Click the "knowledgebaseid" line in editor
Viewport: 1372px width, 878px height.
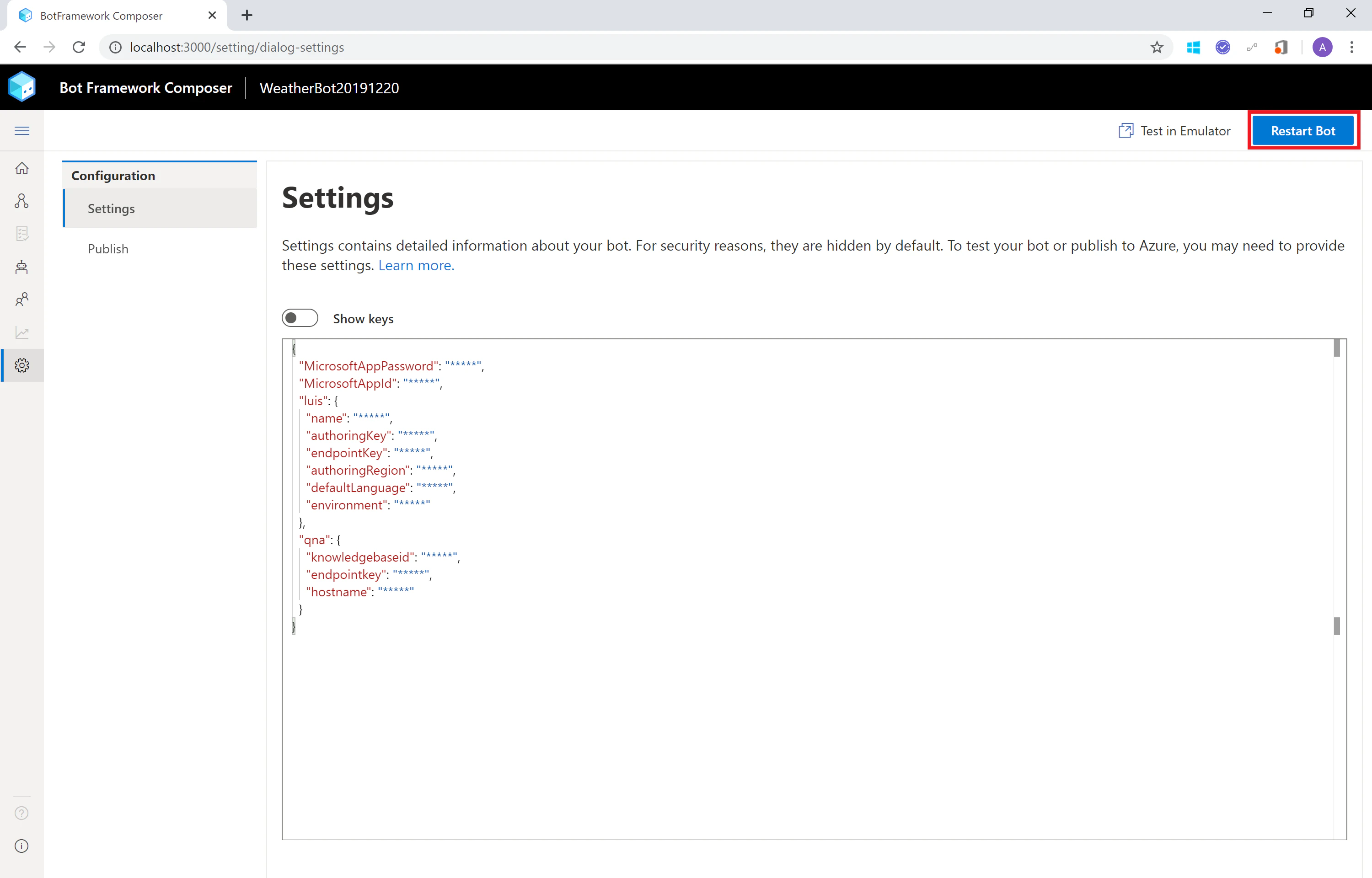[x=383, y=557]
